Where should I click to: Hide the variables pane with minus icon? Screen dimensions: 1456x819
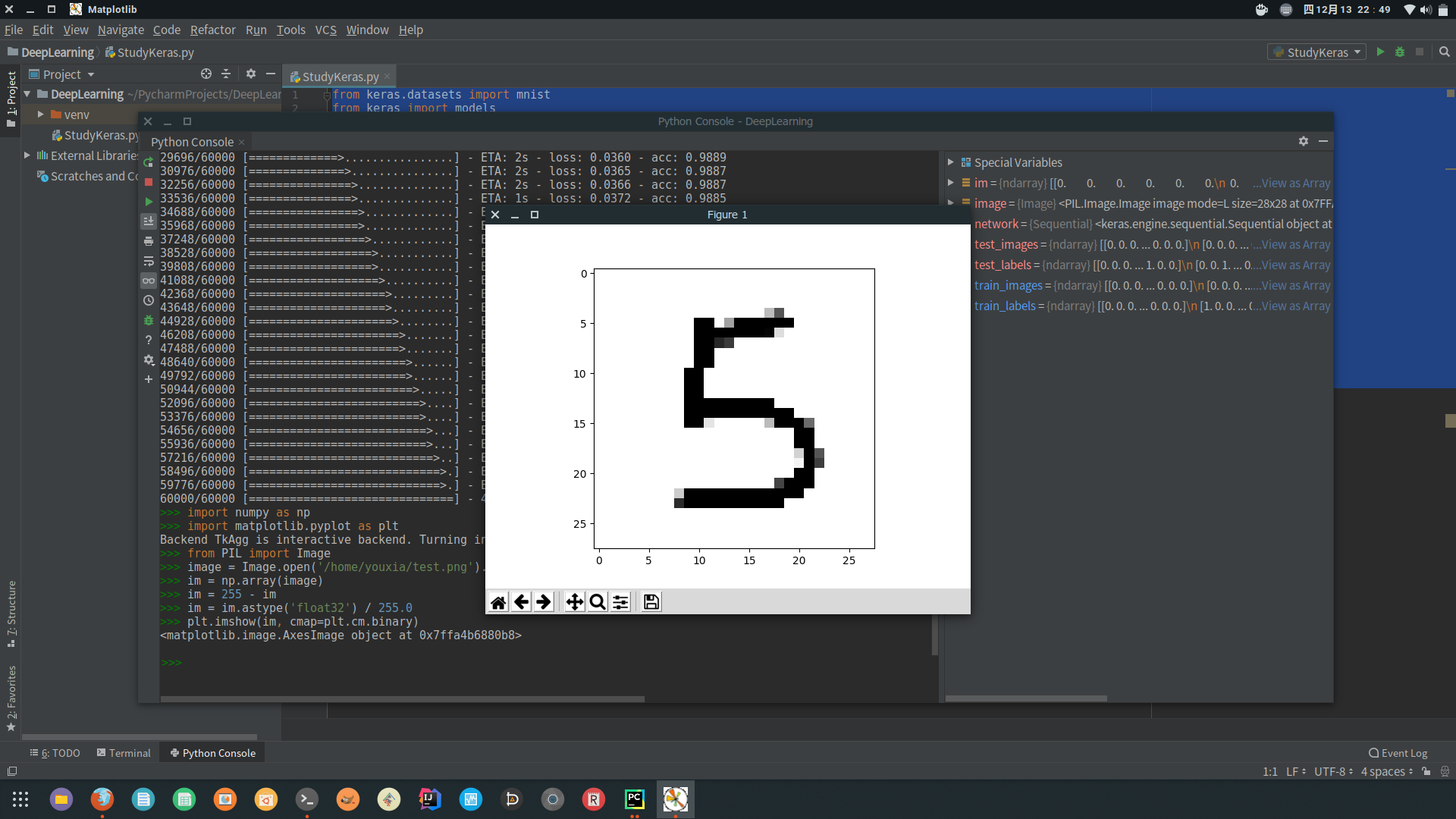click(x=1323, y=141)
